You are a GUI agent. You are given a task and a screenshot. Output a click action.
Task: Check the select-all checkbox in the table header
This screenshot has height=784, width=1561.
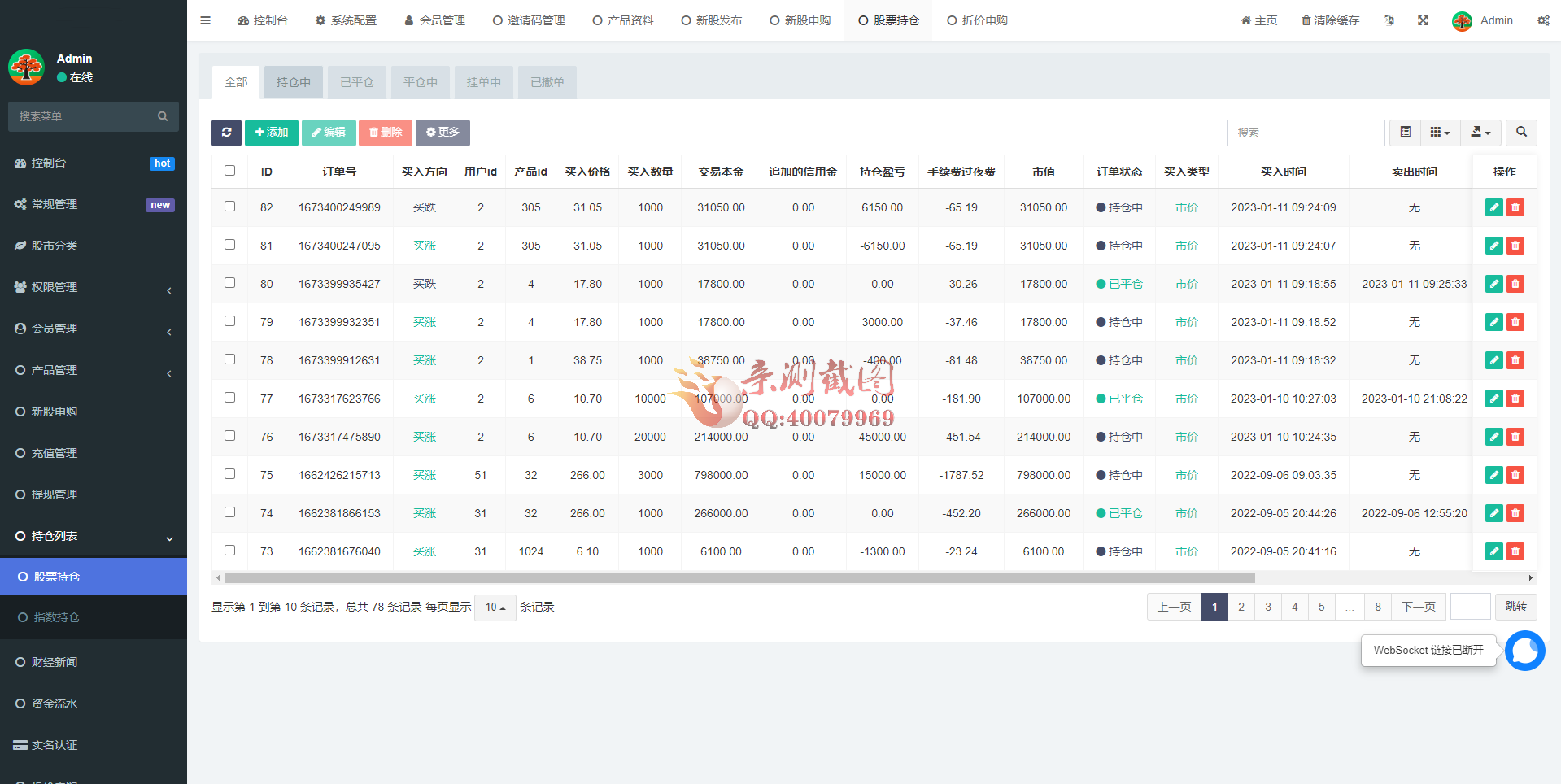[x=229, y=170]
